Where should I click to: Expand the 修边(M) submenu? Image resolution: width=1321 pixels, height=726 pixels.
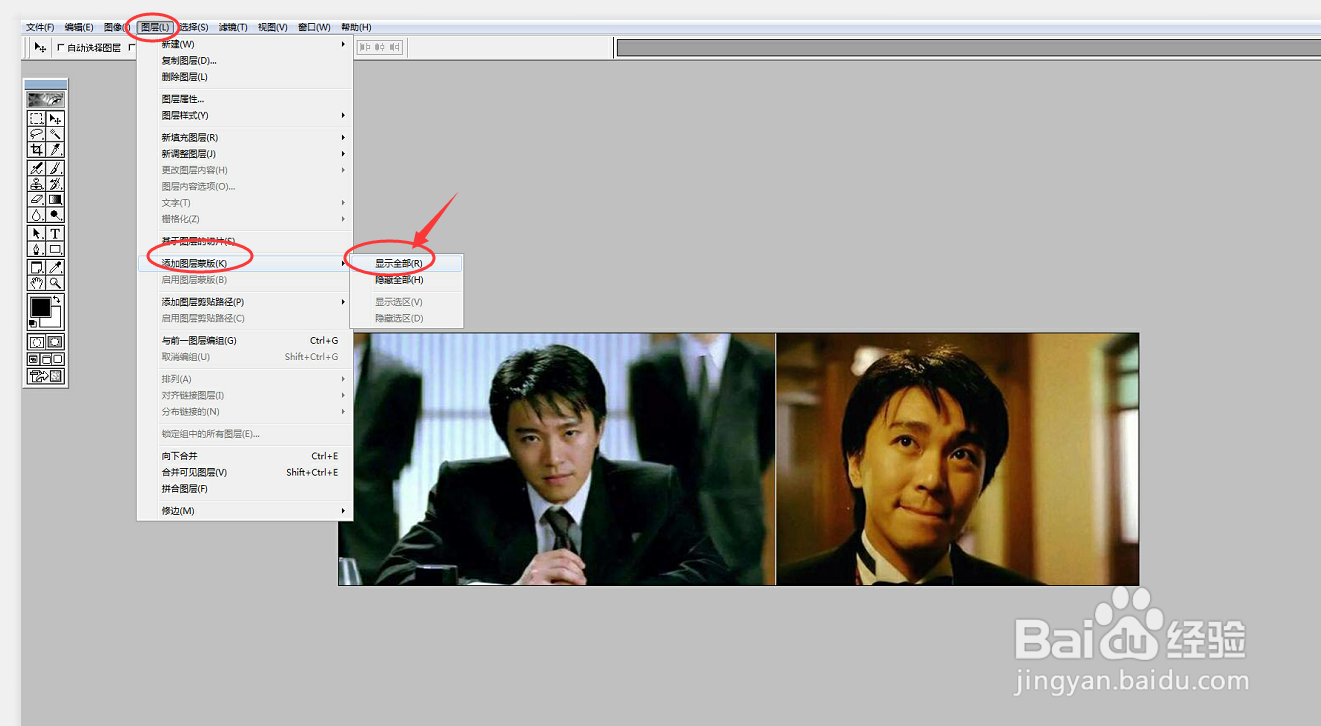[245, 511]
